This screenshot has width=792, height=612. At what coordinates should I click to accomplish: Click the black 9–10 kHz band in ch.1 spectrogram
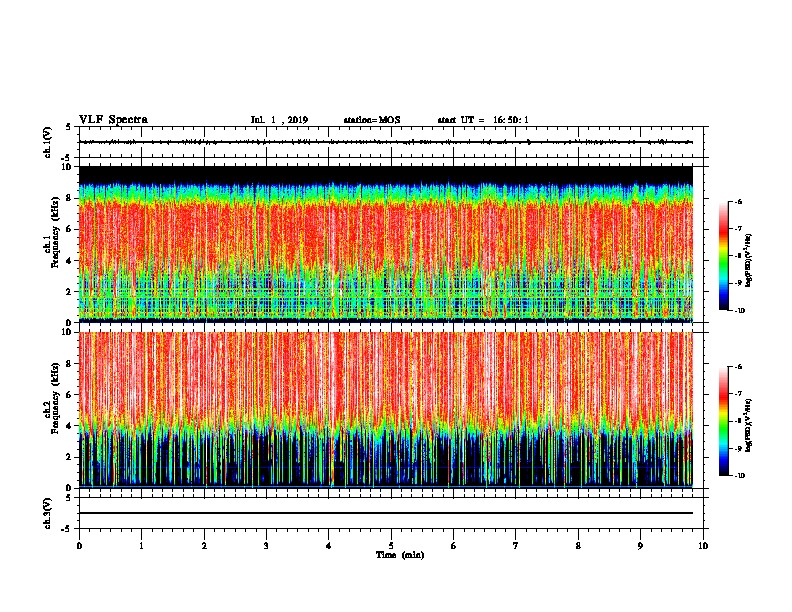coord(386,174)
